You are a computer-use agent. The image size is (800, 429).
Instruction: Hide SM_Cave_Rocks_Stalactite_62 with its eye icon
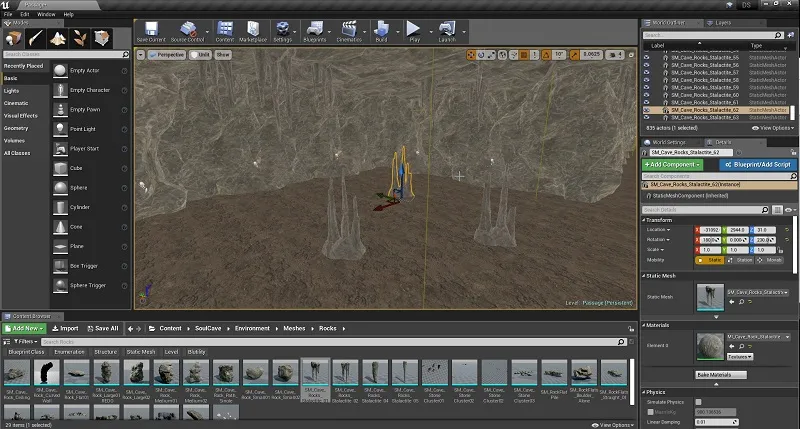(646, 110)
